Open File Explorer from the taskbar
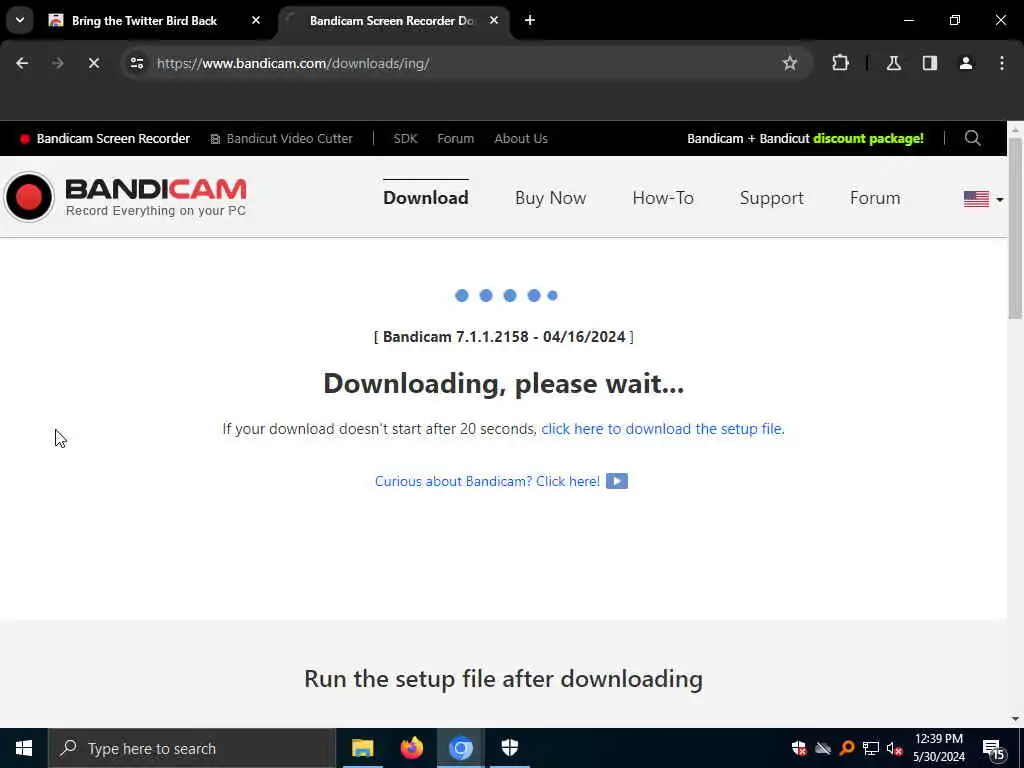 click(x=362, y=748)
